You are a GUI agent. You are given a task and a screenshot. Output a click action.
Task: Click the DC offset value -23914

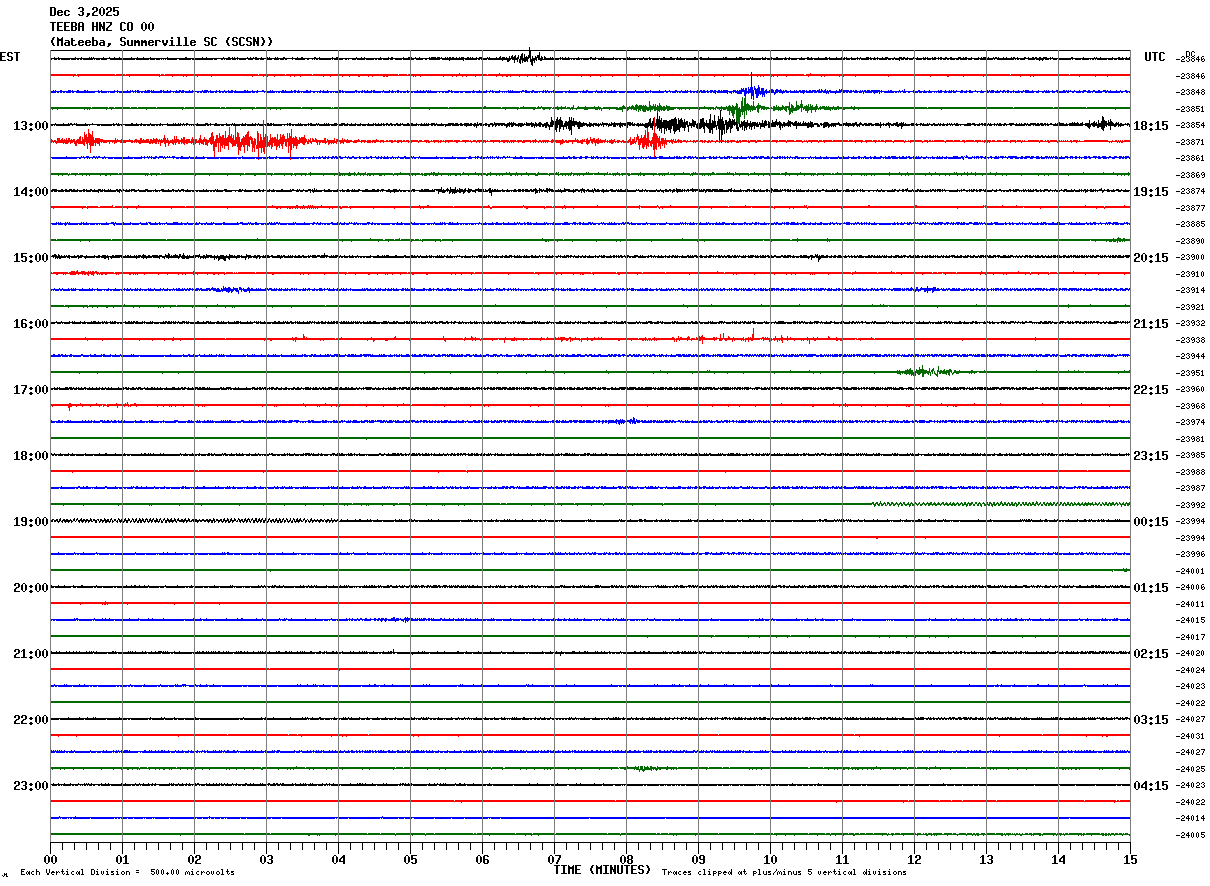(1190, 291)
